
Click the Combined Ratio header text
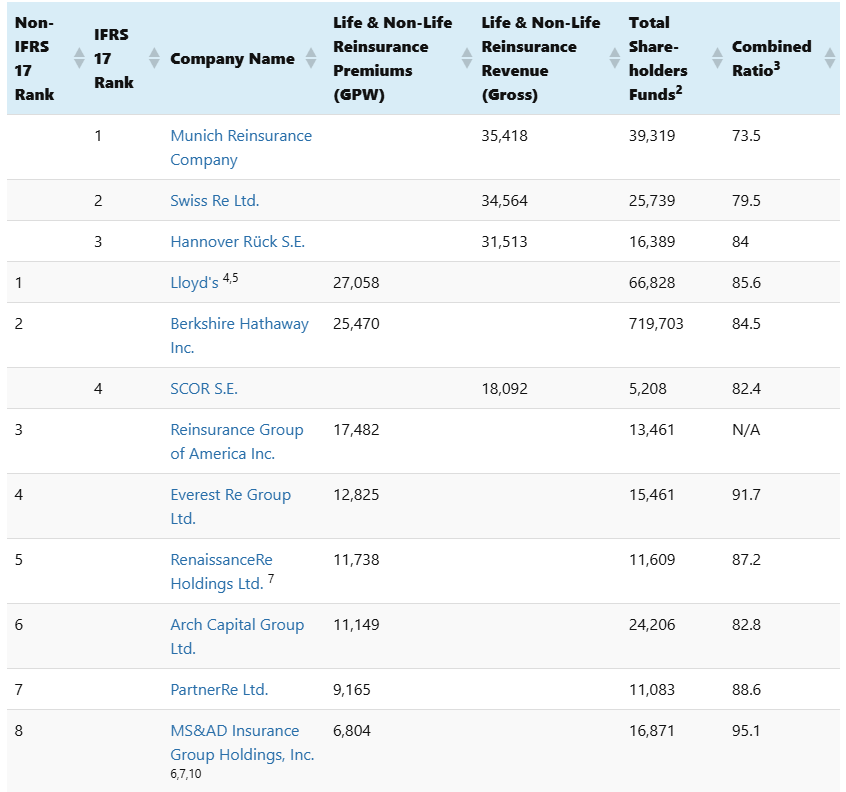pos(772,58)
